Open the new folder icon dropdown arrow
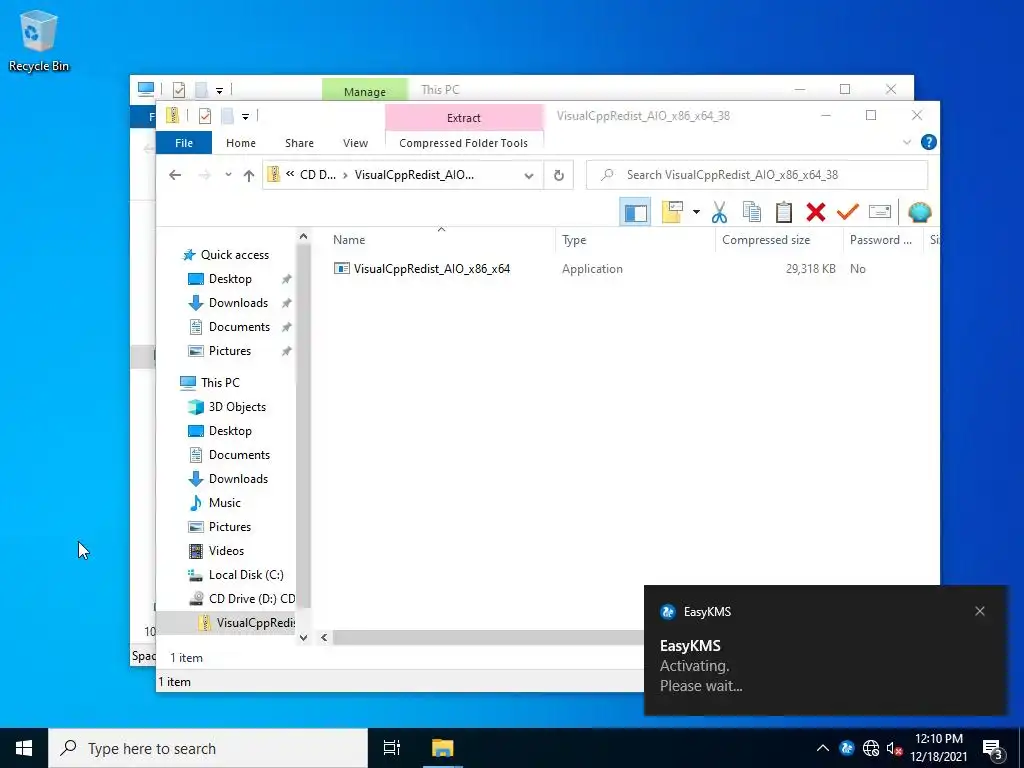Image resolution: width=1024 pixels, height=768 pixels. (696, 212)
